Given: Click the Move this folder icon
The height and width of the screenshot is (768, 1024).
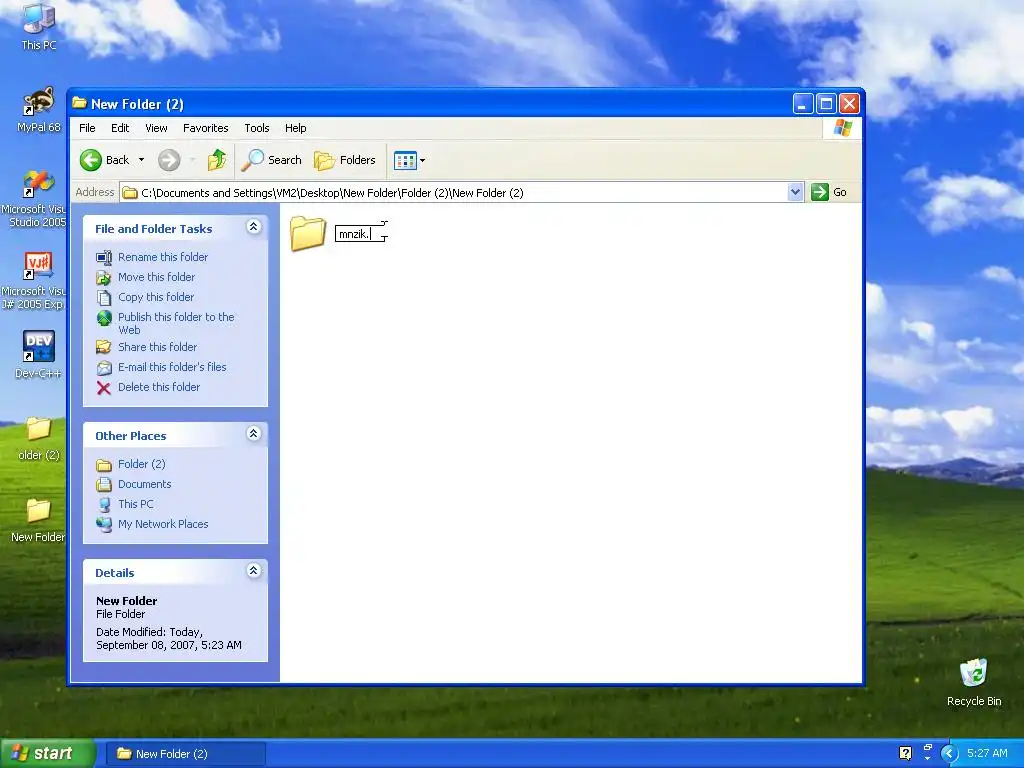Looking at the screenshot, I should click(104, 278).
